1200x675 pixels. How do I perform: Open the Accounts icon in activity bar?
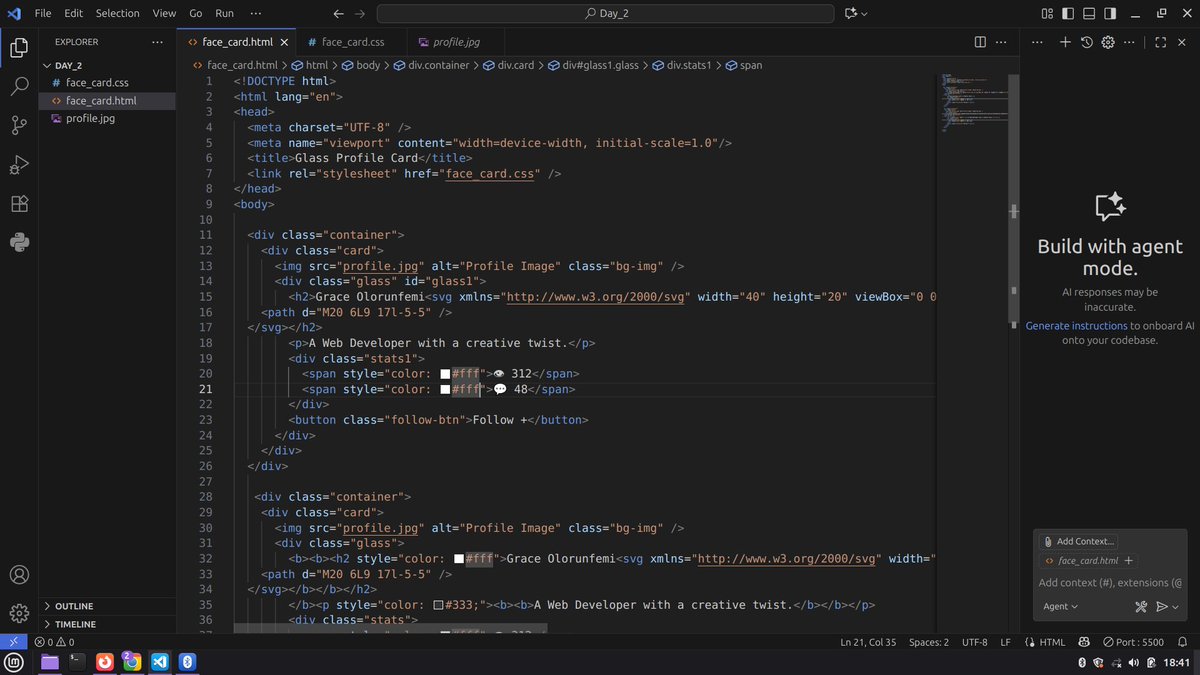coord(19,575)
